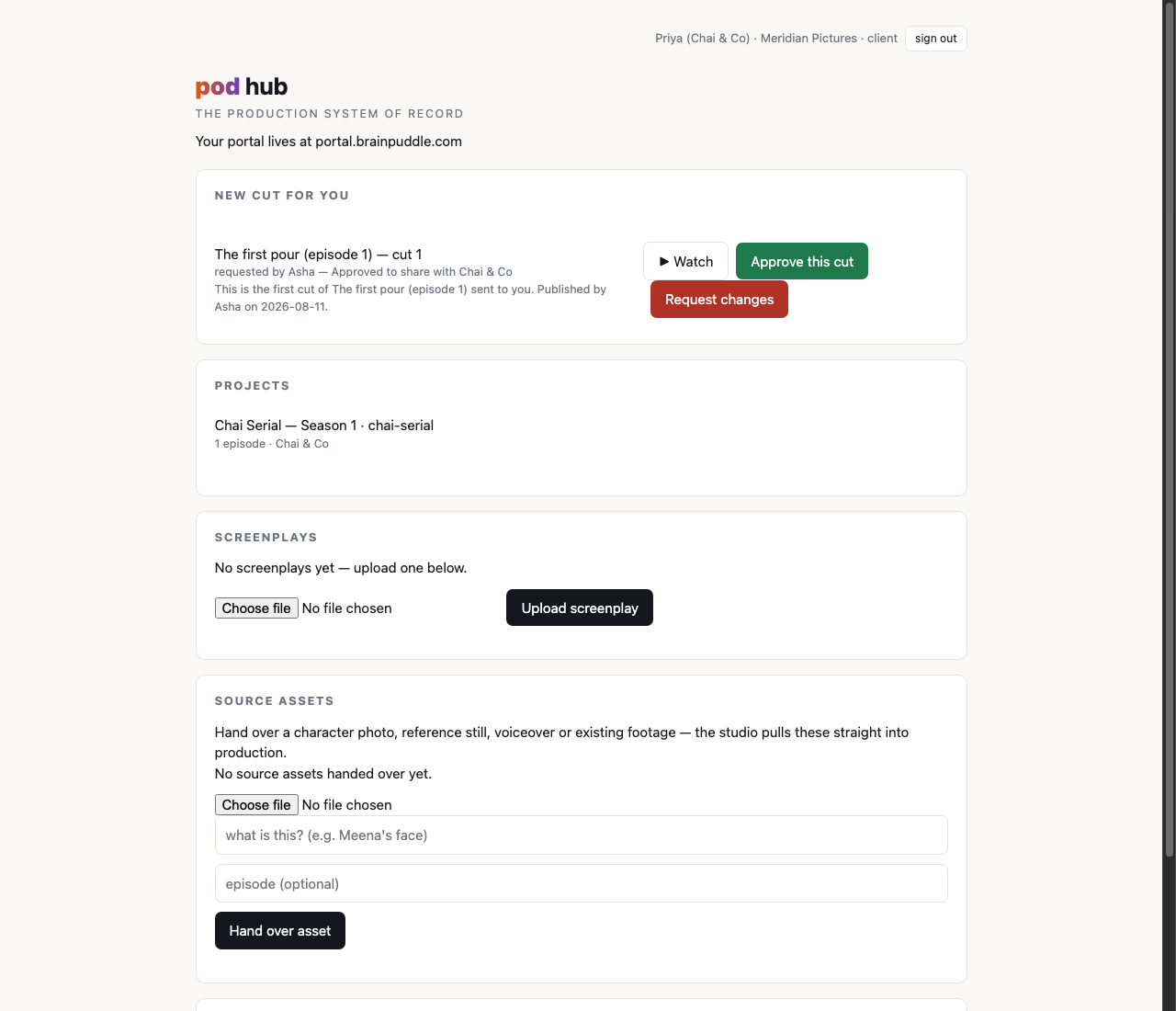The height and width of the screenshot is (1011, 1176).
Task: Click the Source Assets section heading
Action: tap(275, 700)
